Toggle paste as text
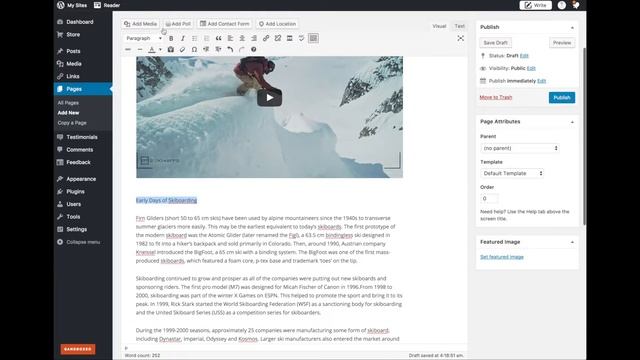The image size is (640, 360). click(x=171, y=49)
